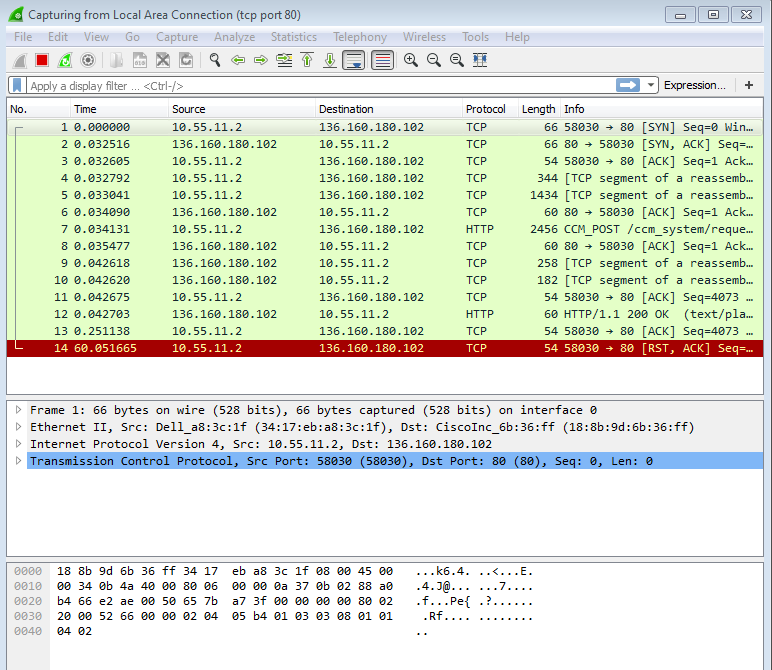Toggle auto-scroll during live capture

(354, 60)
